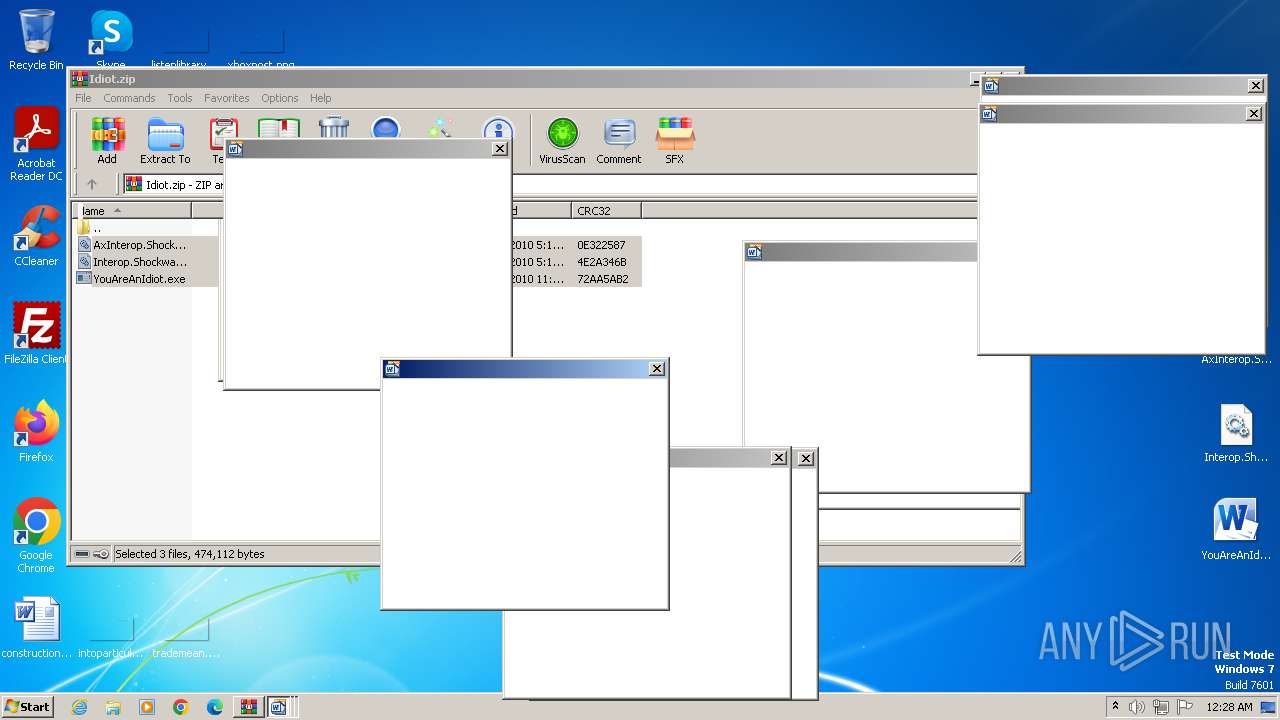The image size is (1280, 720).
Task: Open the Start menu
Action: pos(27,707)
